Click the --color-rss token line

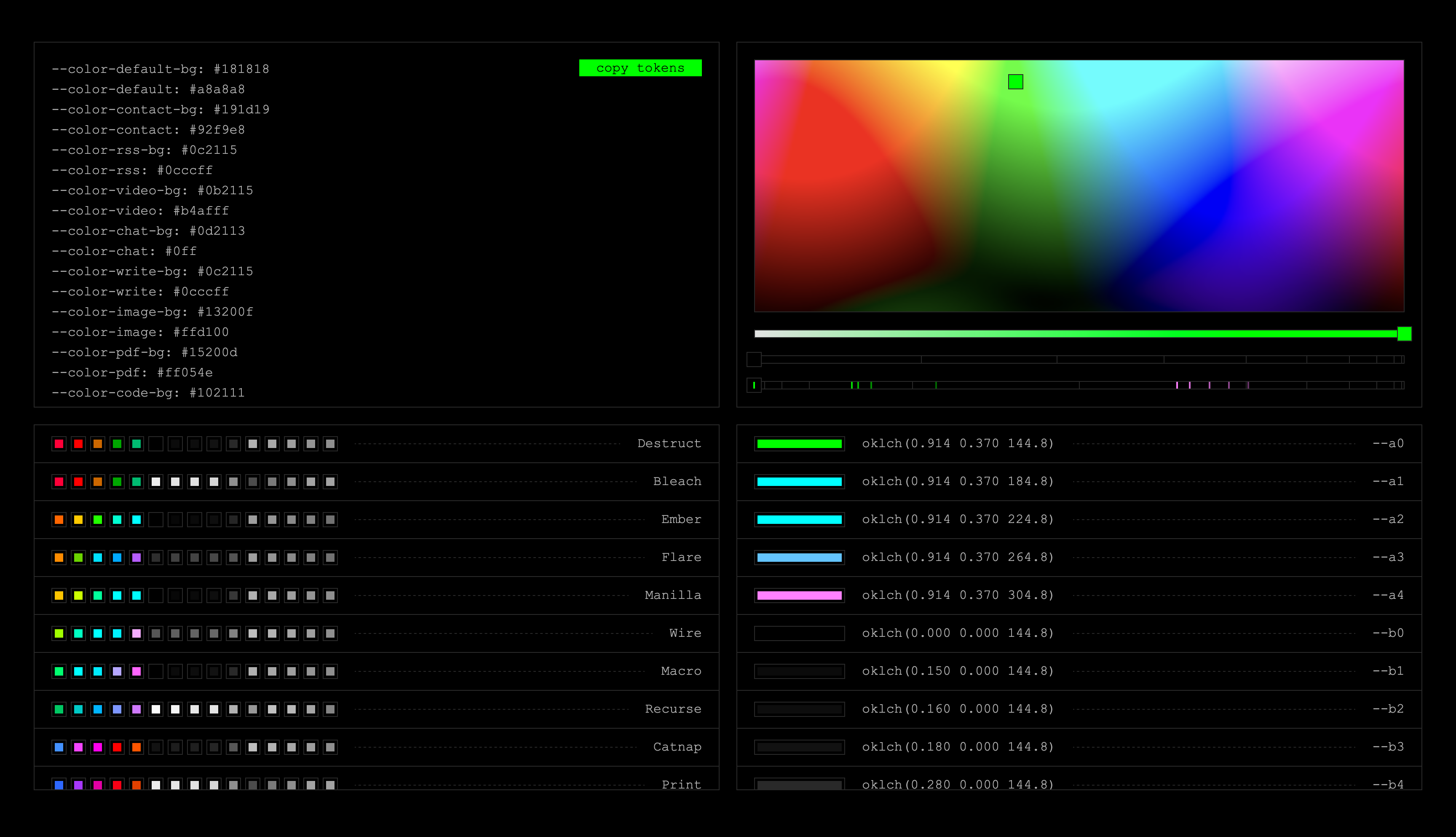132,170
